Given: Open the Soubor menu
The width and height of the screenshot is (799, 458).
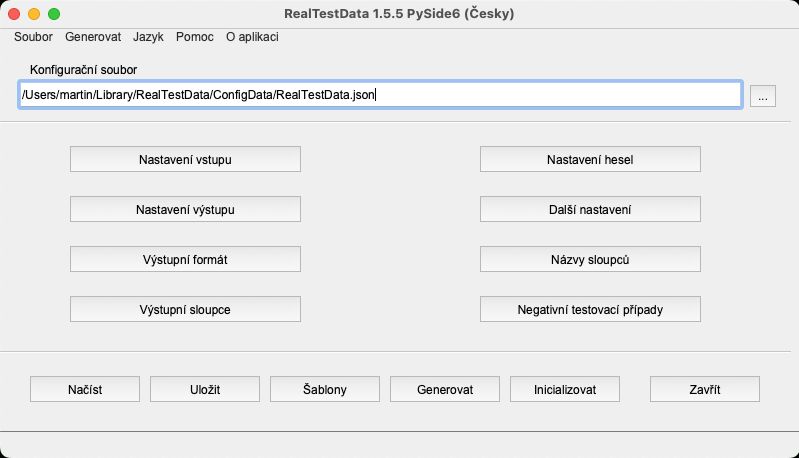Looking at the screenshot, I should 33,37.
